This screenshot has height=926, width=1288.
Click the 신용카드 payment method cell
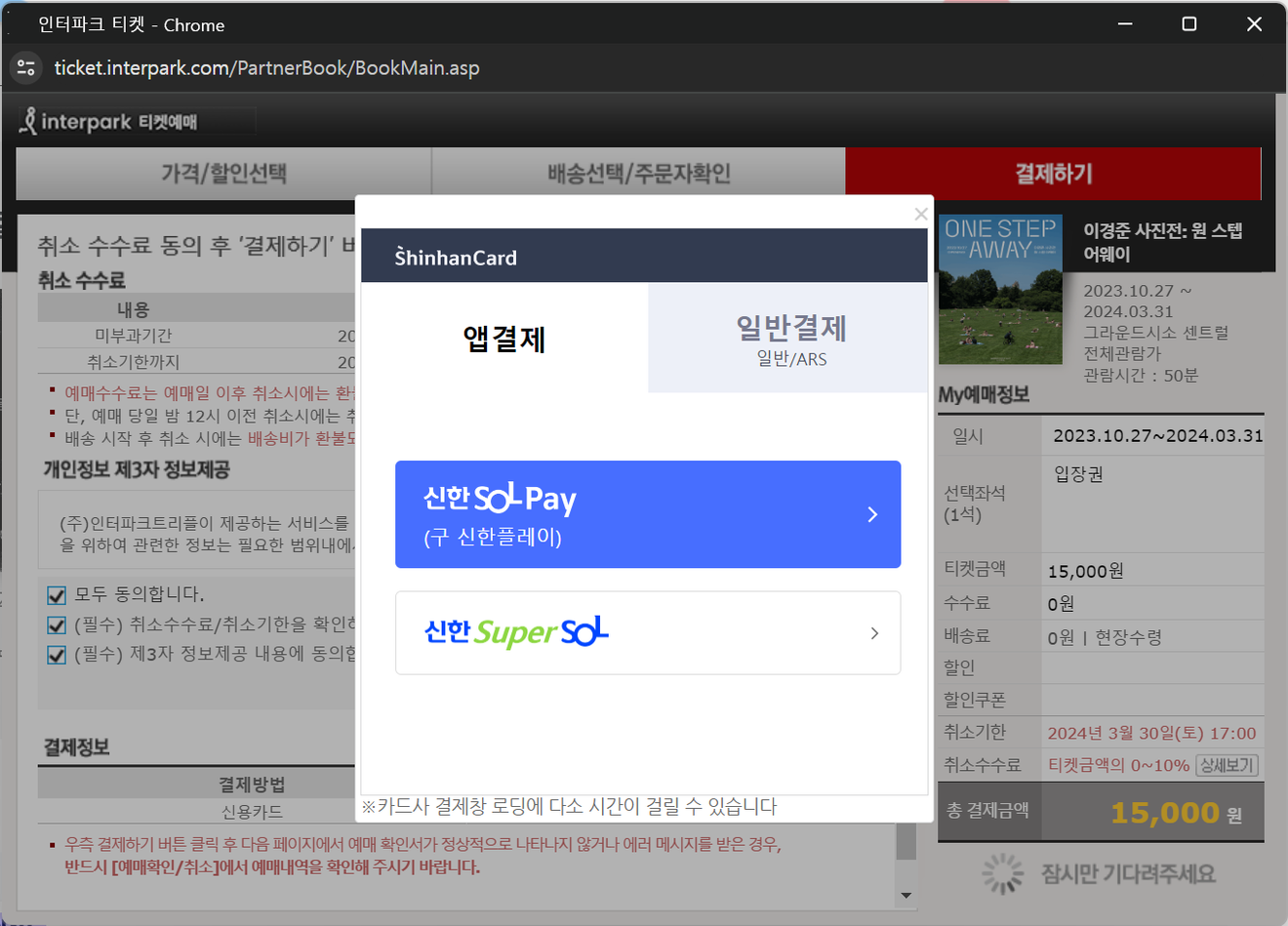coord(252,812)
